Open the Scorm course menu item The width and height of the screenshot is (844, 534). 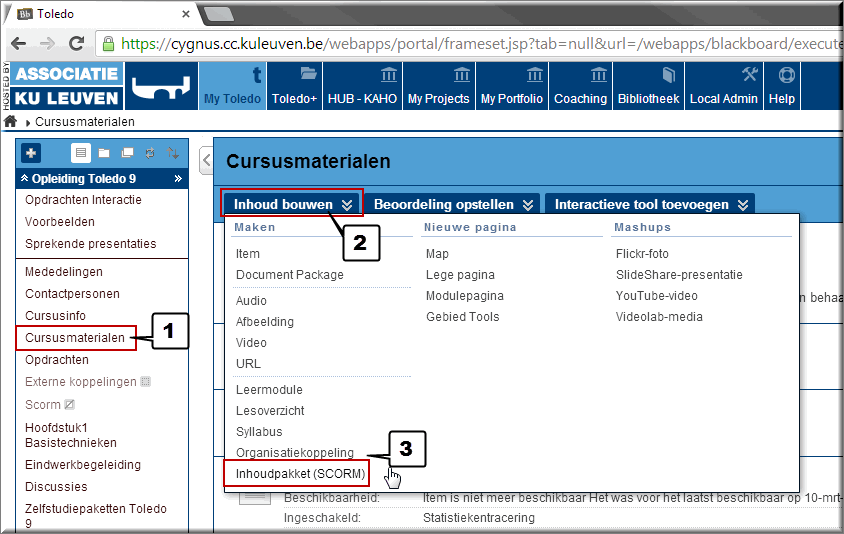click(x=43, y=405)
